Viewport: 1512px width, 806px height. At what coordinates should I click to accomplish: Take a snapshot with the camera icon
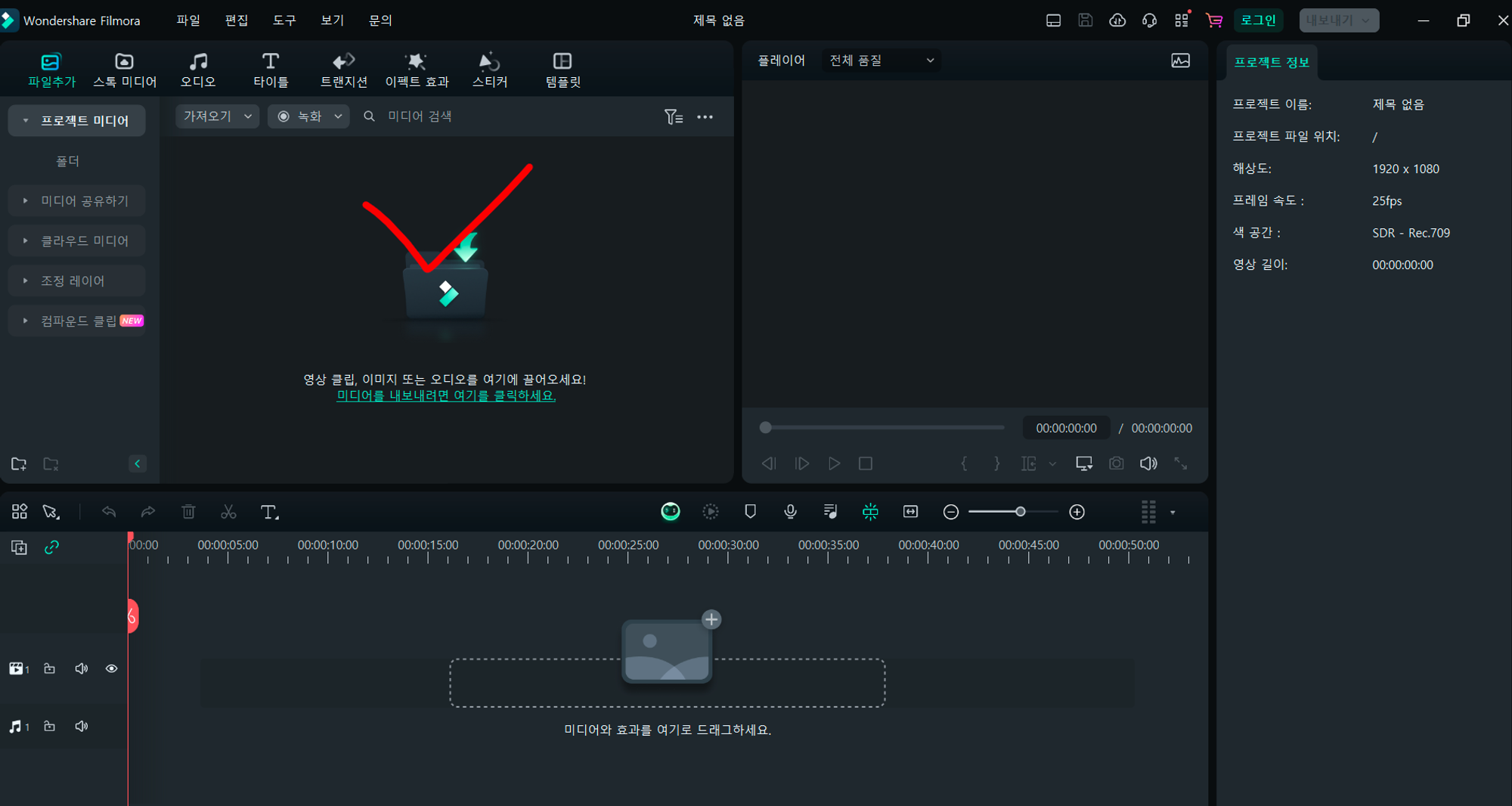[x=1116, y=463]
